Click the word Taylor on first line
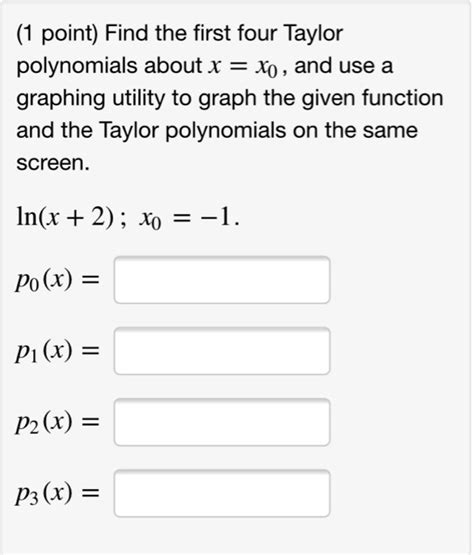This screenshot has width=474, height=555. click(x=314, y=34)
